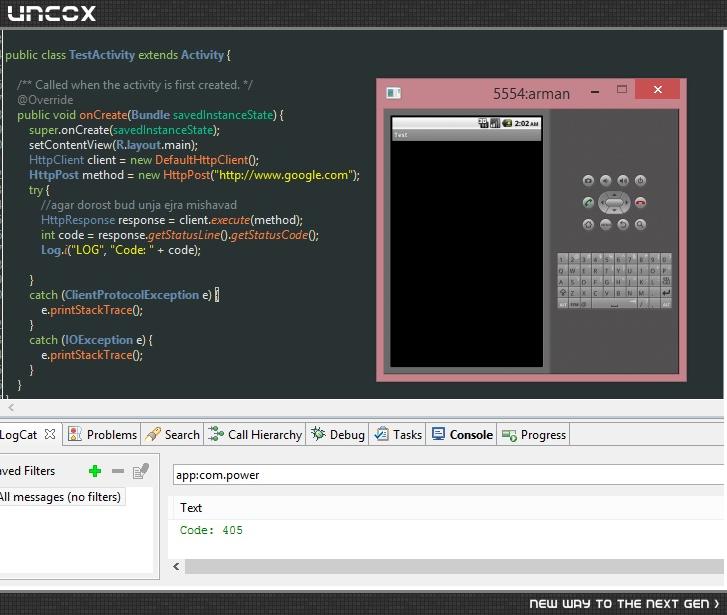Select the 'Code: 405' log message
727x615 pixels.
pyautogui.click(x=211, y=530)
